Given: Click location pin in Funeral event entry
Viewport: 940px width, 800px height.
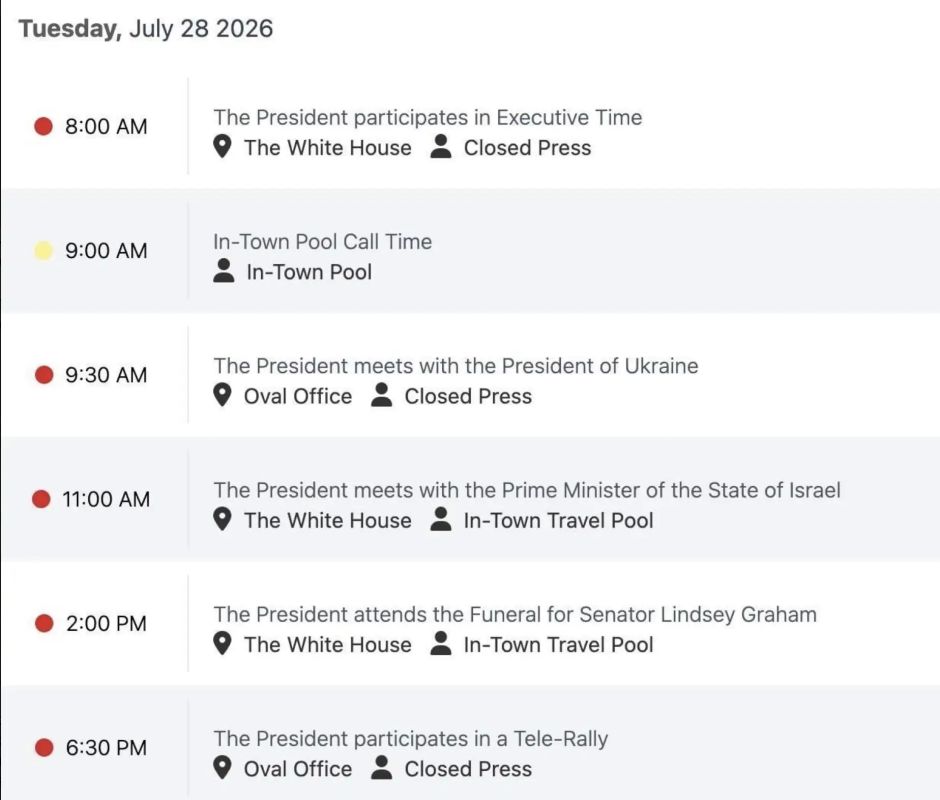Looking at the screenshot, I should 222,643.
